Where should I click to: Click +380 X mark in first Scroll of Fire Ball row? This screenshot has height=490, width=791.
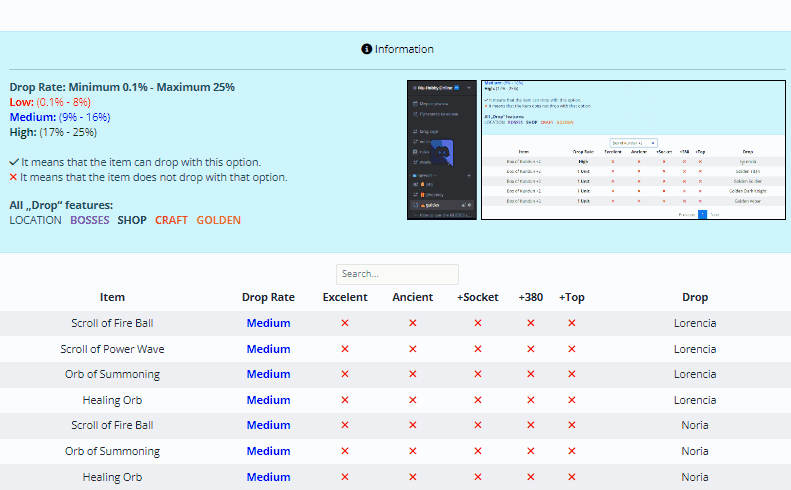tap(531, 324)
